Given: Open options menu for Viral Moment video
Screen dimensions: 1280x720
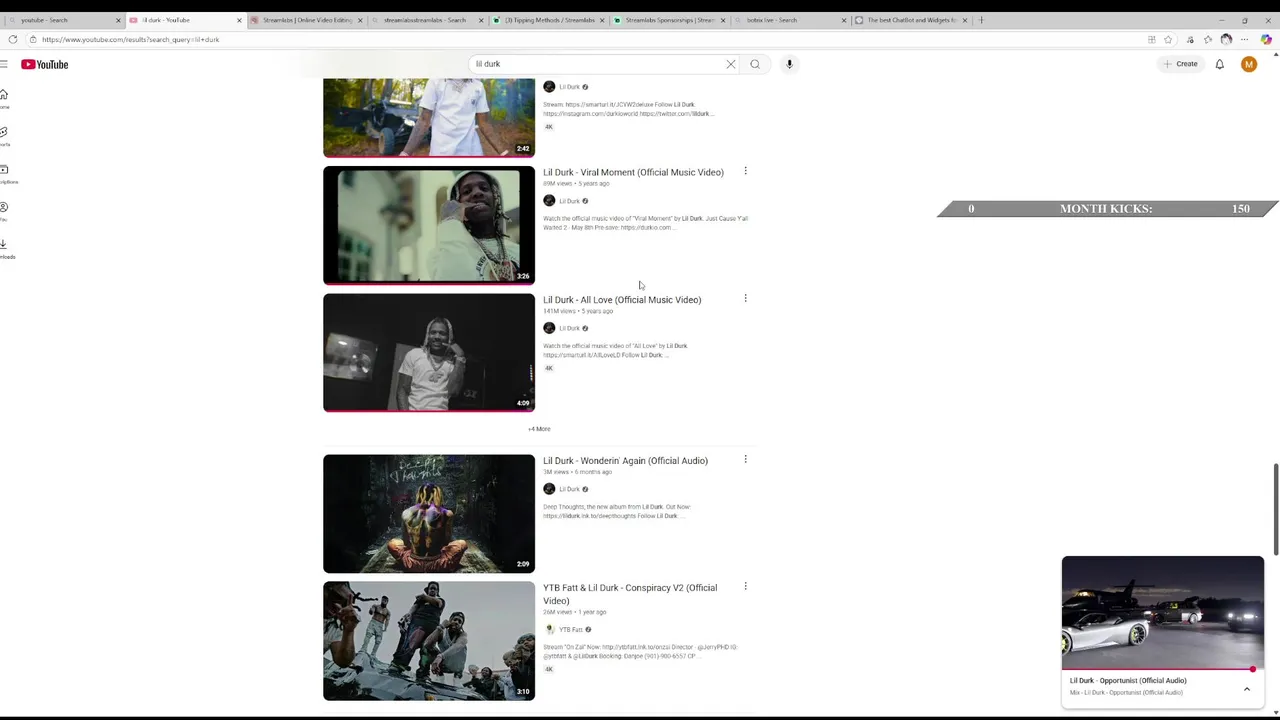Looking at the screenshot, I should pyautogui.click(x=745, y=171).
